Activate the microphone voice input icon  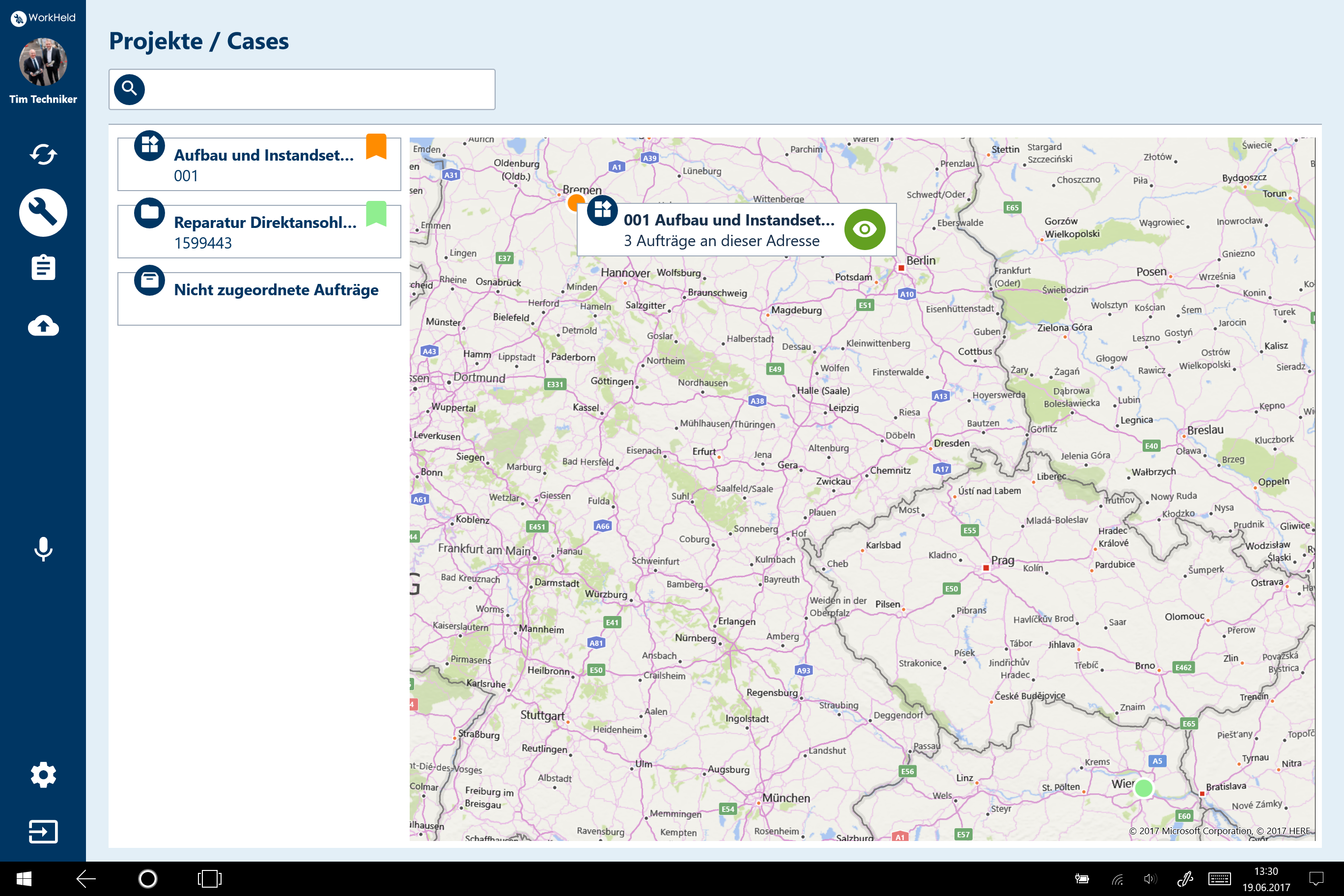pos(43,549)
